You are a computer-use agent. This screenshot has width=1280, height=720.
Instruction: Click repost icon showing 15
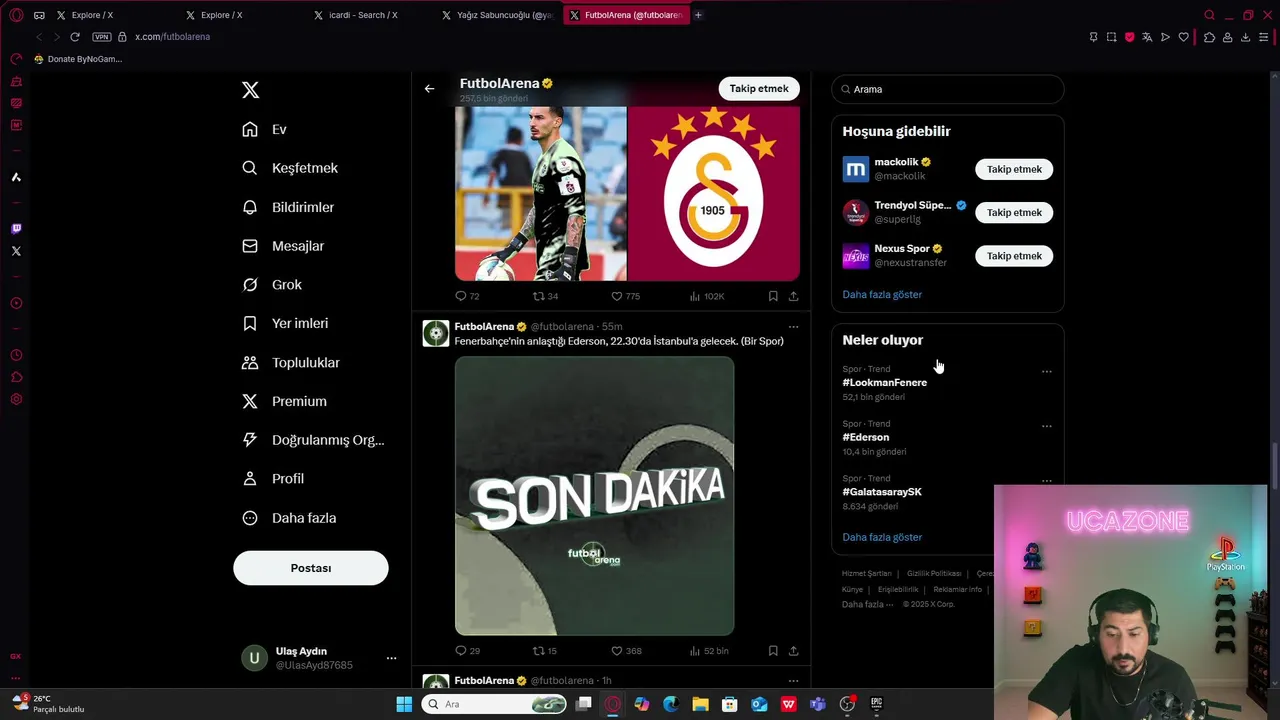click(x=539, y=651)
